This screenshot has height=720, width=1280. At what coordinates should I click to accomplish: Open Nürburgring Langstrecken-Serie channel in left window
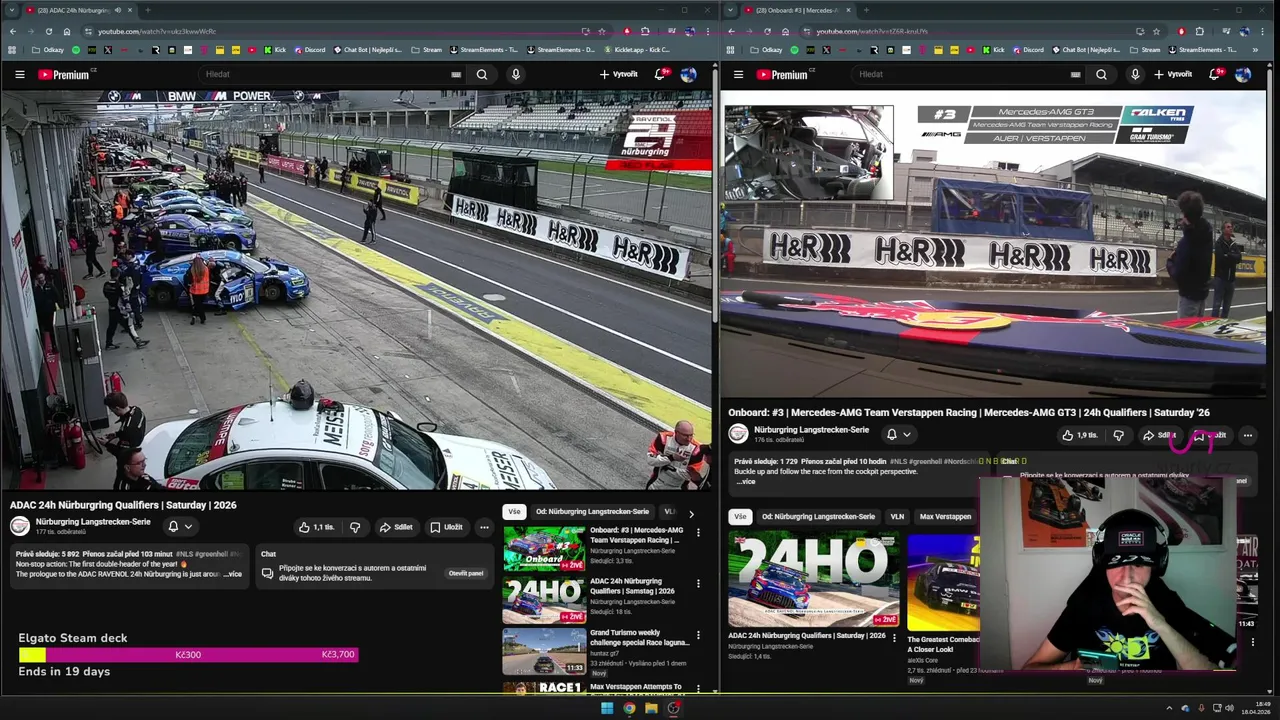point(93,522)
